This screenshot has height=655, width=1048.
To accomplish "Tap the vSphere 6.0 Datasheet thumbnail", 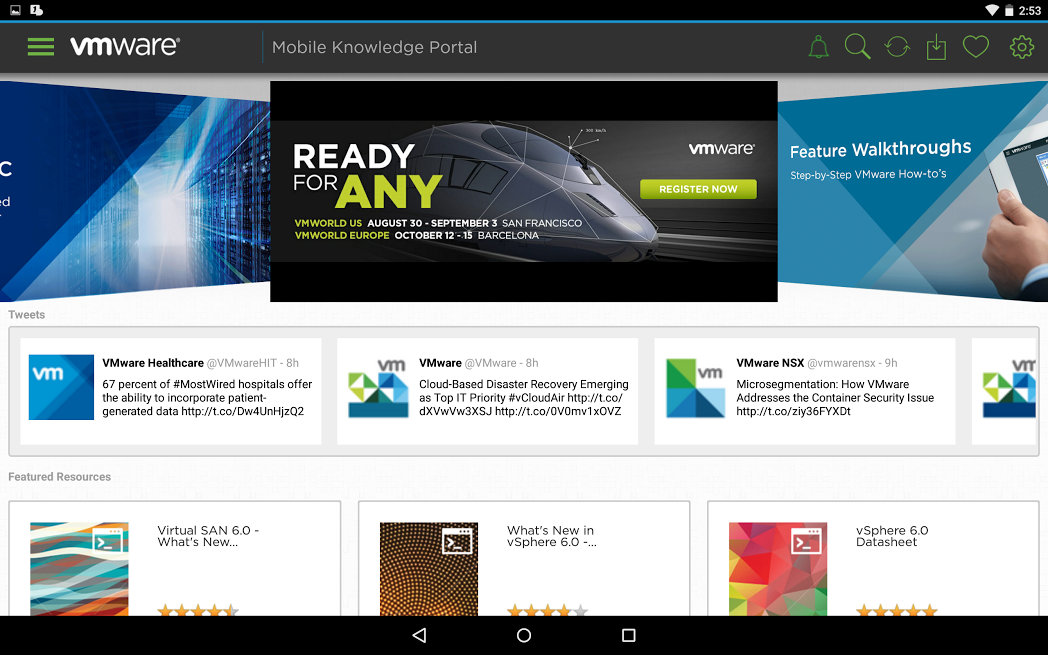I will click(778, 569).
